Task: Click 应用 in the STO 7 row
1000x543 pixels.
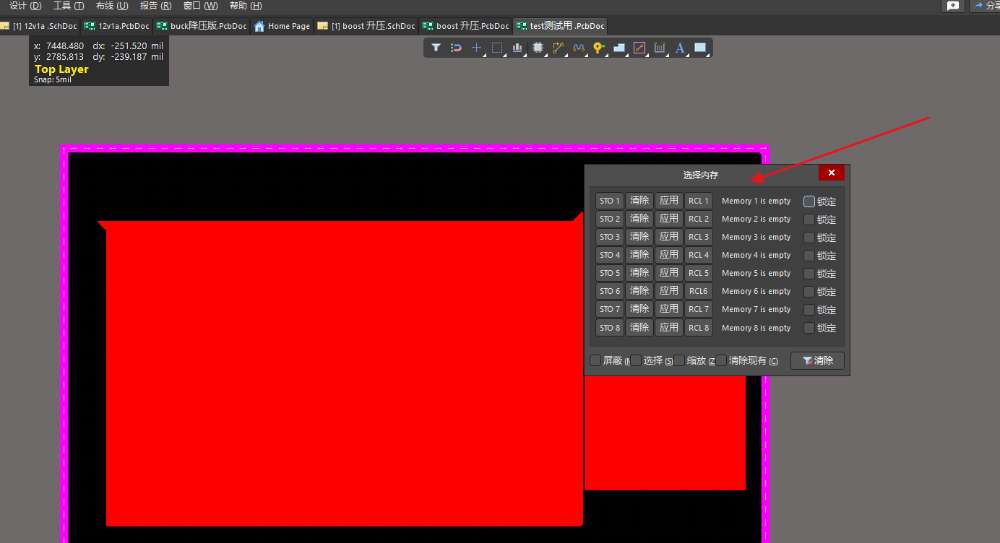Action: click(x=668, y=309)
